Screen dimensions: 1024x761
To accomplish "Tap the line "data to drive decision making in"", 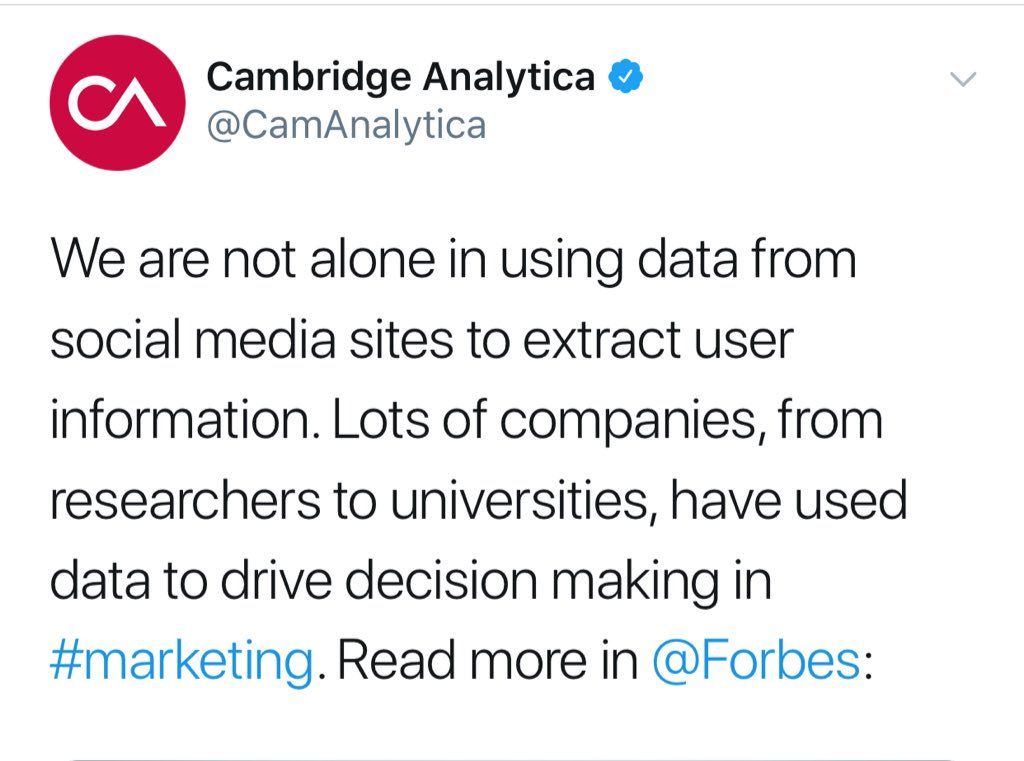I will click(410, 581).
